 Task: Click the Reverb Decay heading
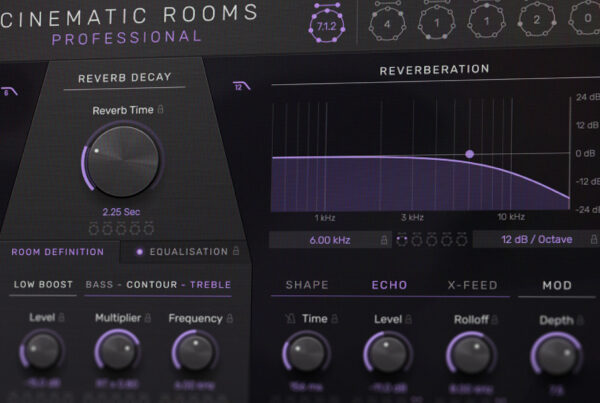125,78
